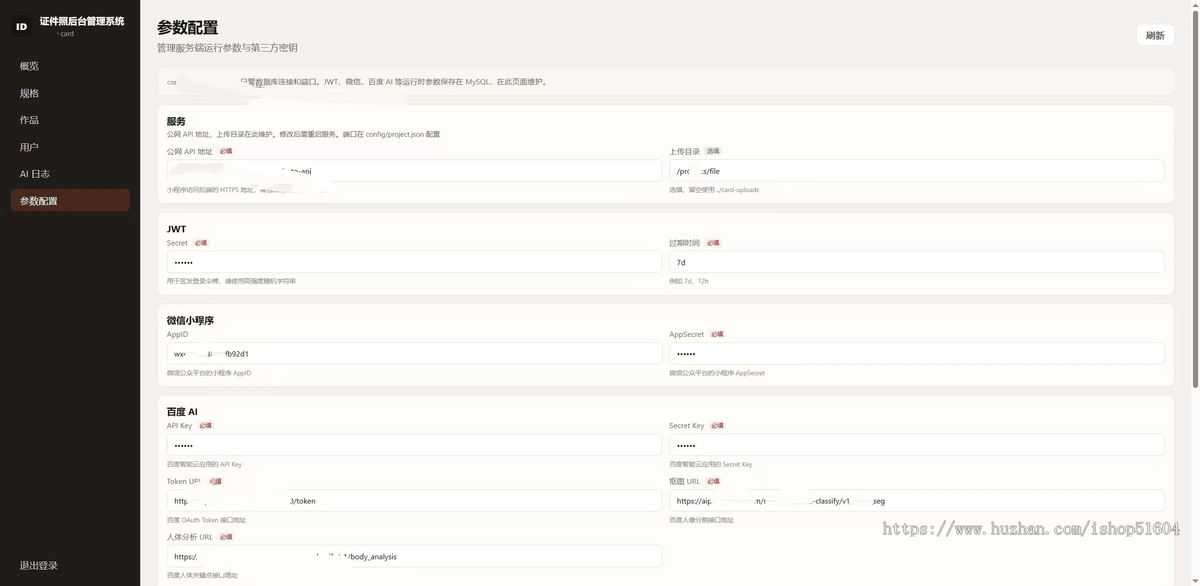Viewport: 1200px width, 586px height.
Task: Go to the 规格 sidebar item
Action: point(70,93)
